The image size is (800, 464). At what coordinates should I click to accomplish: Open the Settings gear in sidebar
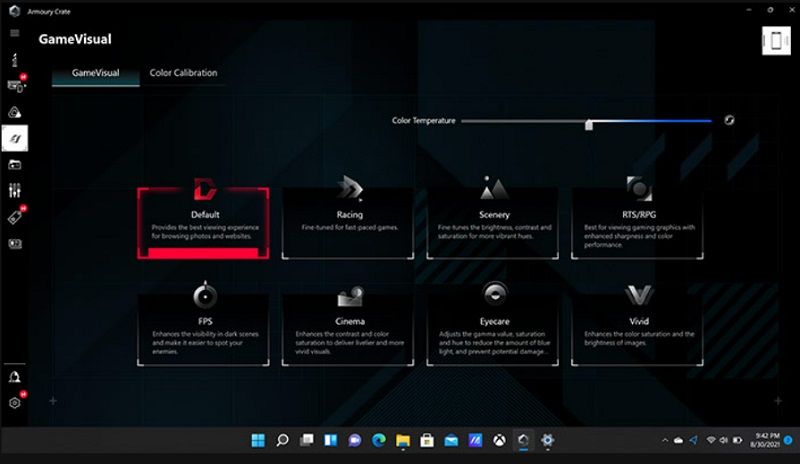[x=15, y=403]
